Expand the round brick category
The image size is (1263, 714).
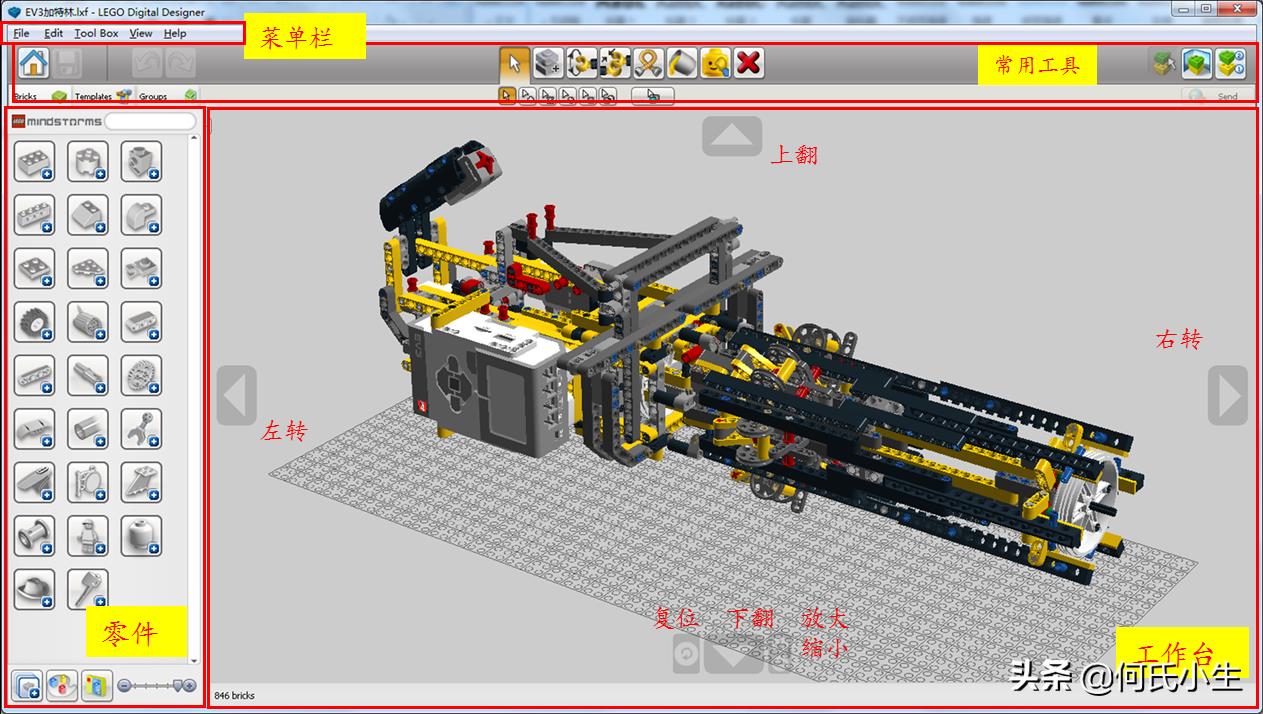(88, 161)
